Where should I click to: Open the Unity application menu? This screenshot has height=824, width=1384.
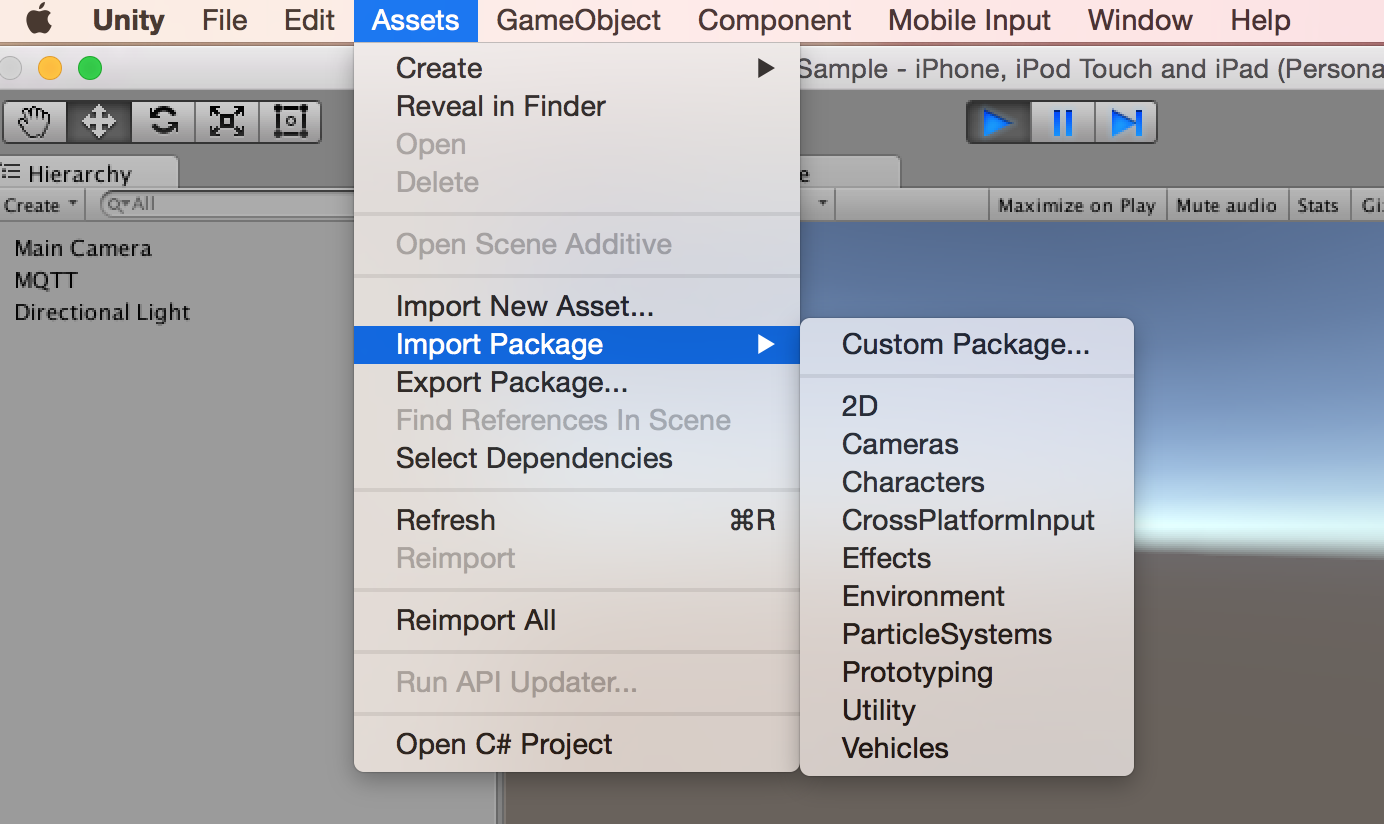click(x=128, y=20)
